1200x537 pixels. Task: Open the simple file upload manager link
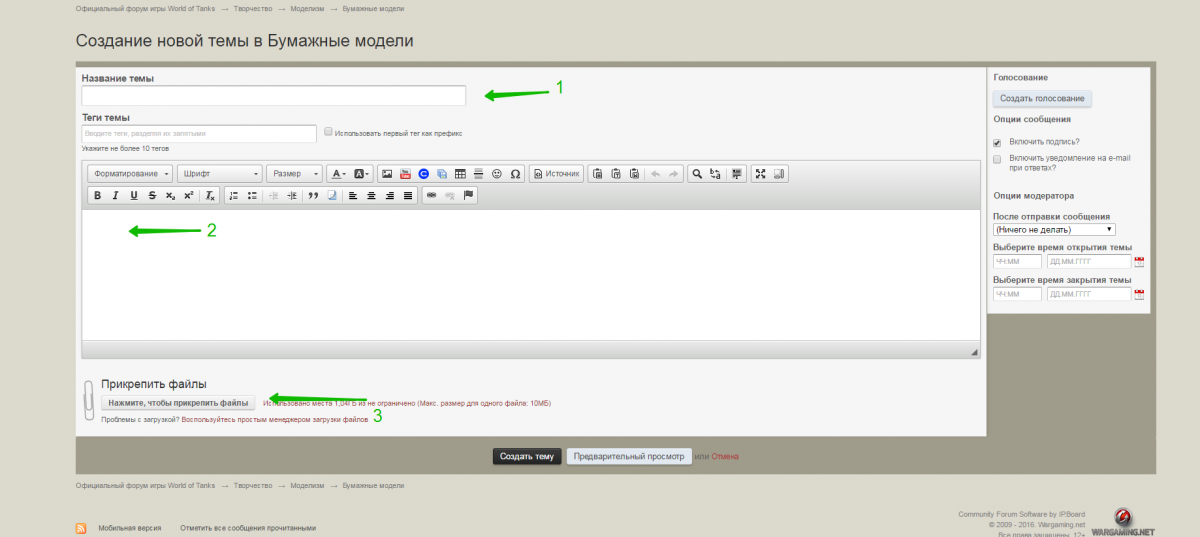tap(275, 420)
